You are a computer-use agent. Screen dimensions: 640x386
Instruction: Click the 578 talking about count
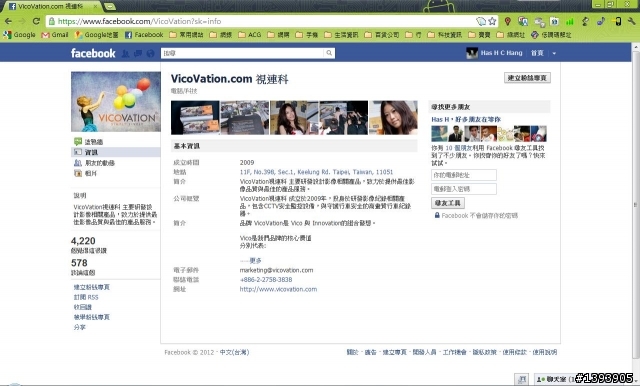coord(79,263)
